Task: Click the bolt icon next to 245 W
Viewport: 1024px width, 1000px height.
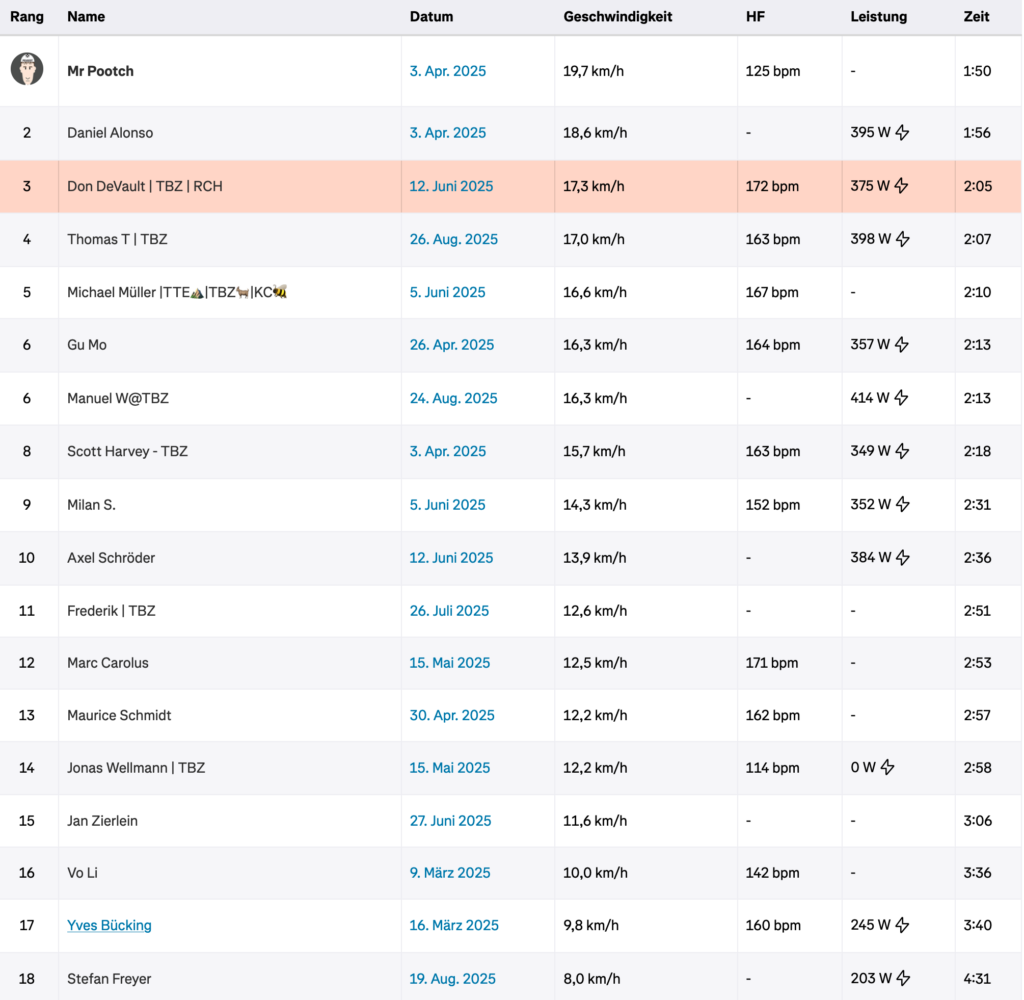Action: pyautogui.click(x=902, y=925)
